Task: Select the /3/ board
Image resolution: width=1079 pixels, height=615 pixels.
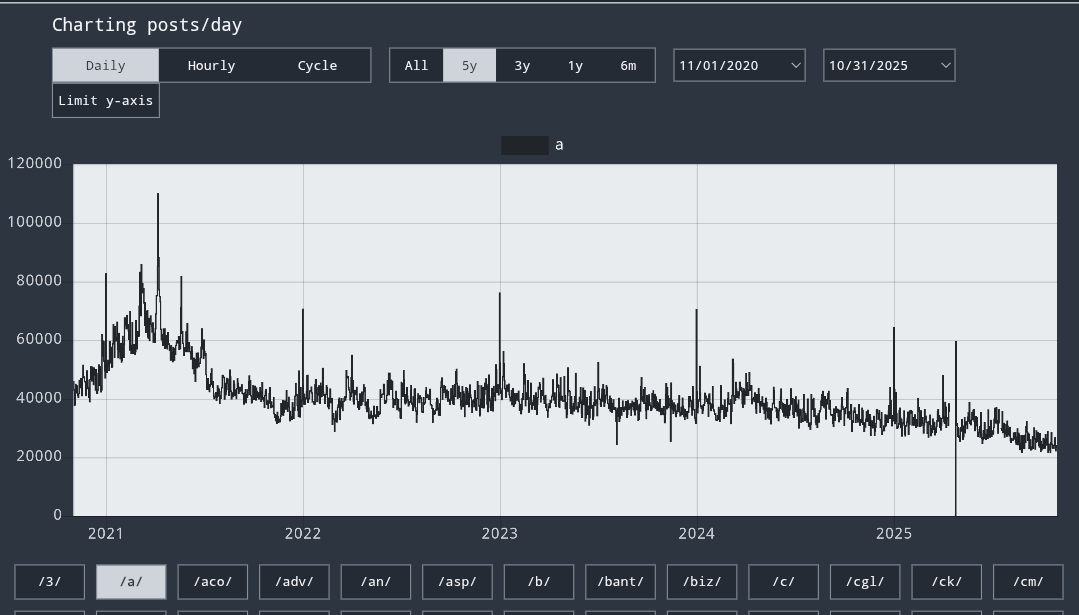Action: click(x=50, y=582)
